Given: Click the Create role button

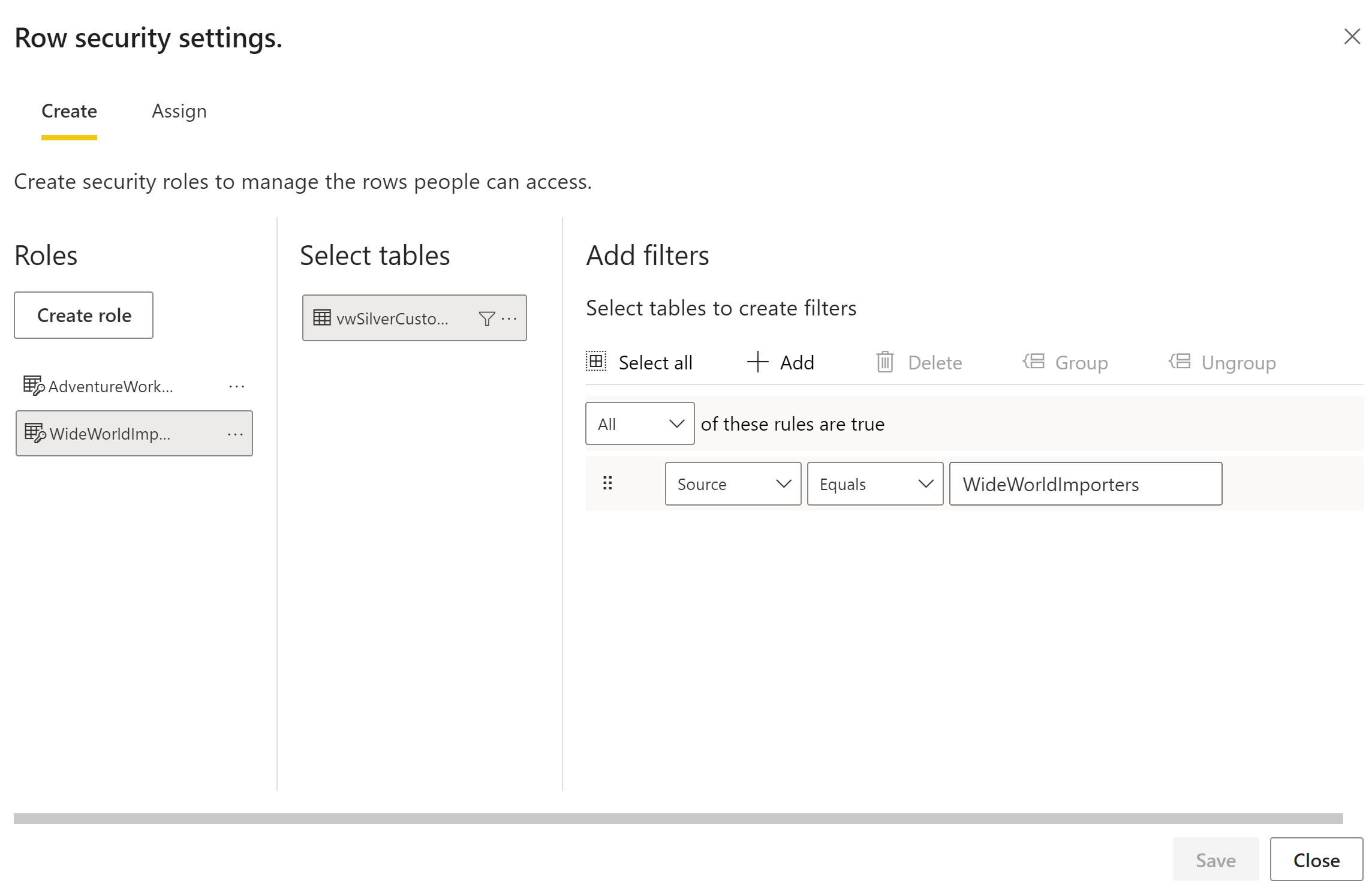Looking at the screenshot, I should click(x=84, y=315).
